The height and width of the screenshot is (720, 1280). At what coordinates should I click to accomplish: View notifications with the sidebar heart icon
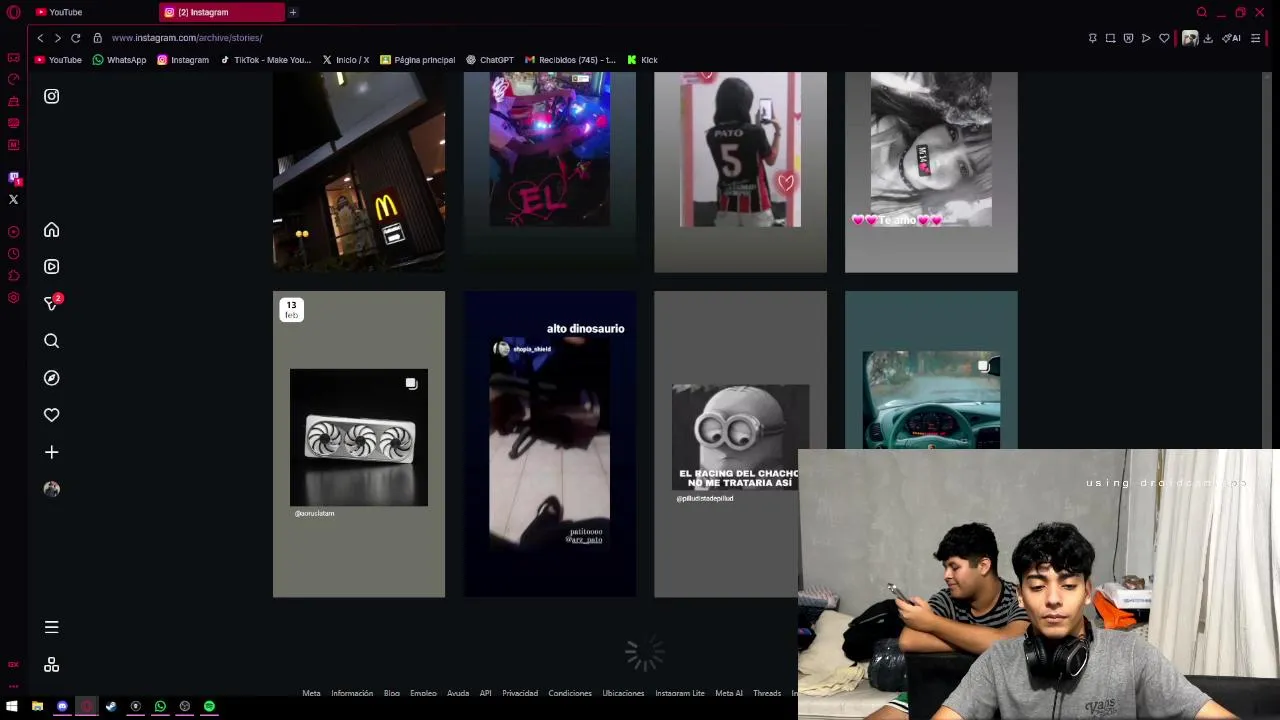[x=51, y=415]
